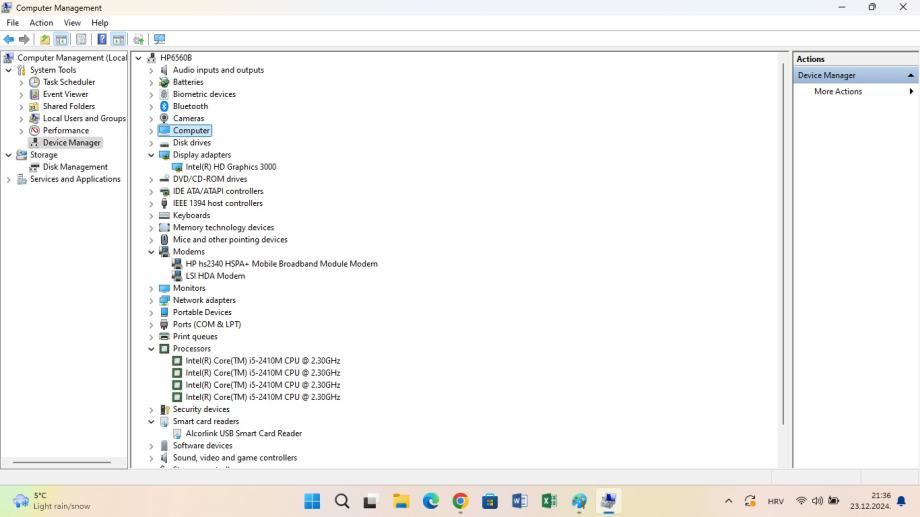Viewport: 920px width, 517px height.
Task: Open the View menu
Action: (72, 23)
